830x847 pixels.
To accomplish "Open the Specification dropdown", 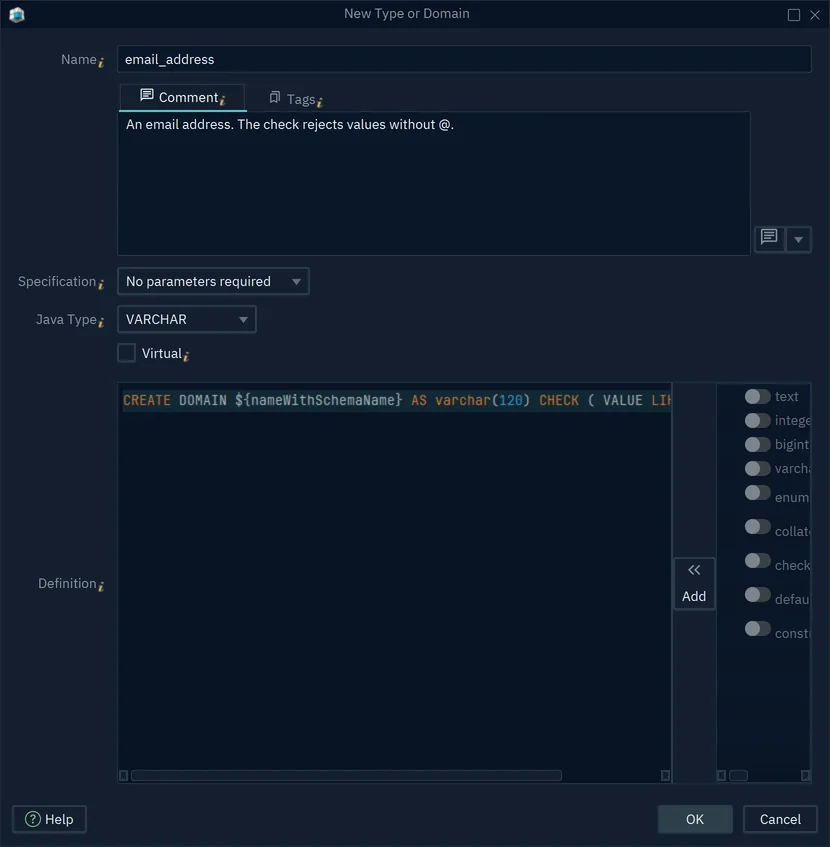I will pyautogui.click(x=213, y=281).
